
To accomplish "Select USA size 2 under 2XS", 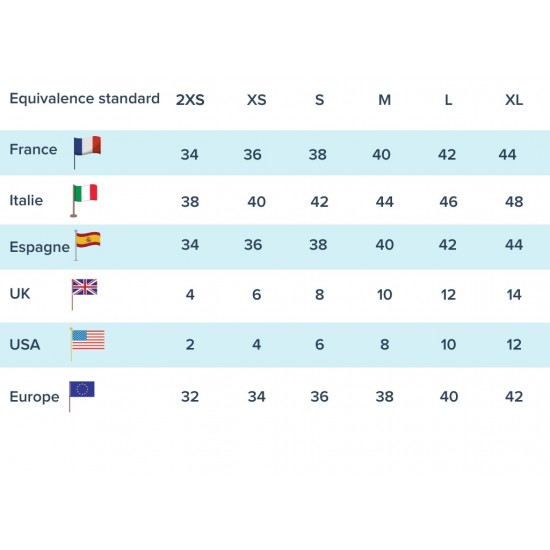I will click(x=190, y=344).
